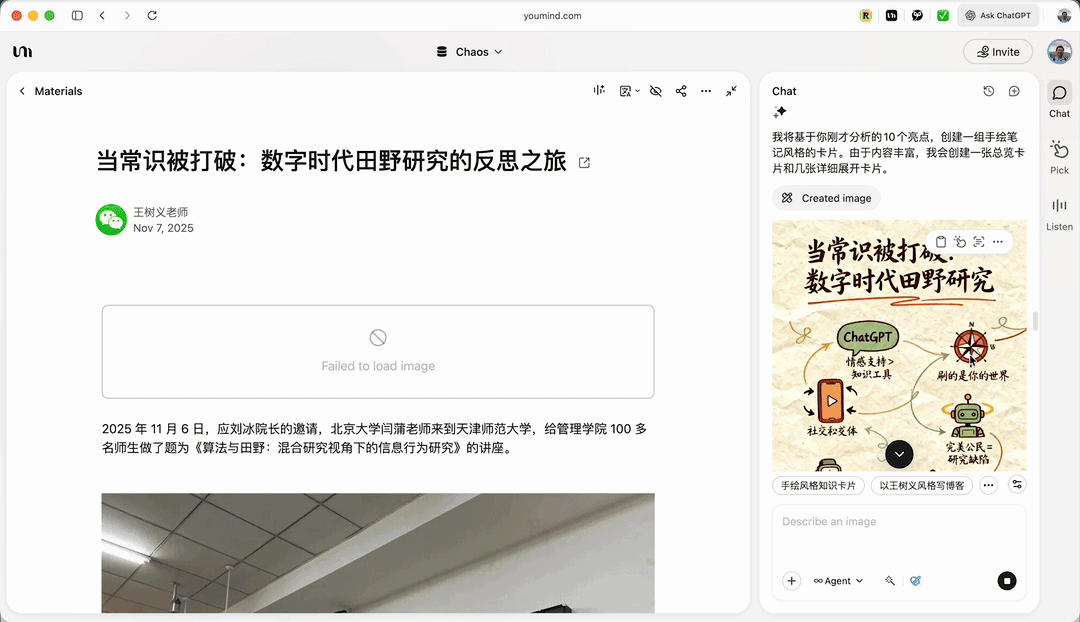The width and height of the screenshot is (1080, 622).
Task: Click the share icon in article toolbar
Action: (681, 91)
